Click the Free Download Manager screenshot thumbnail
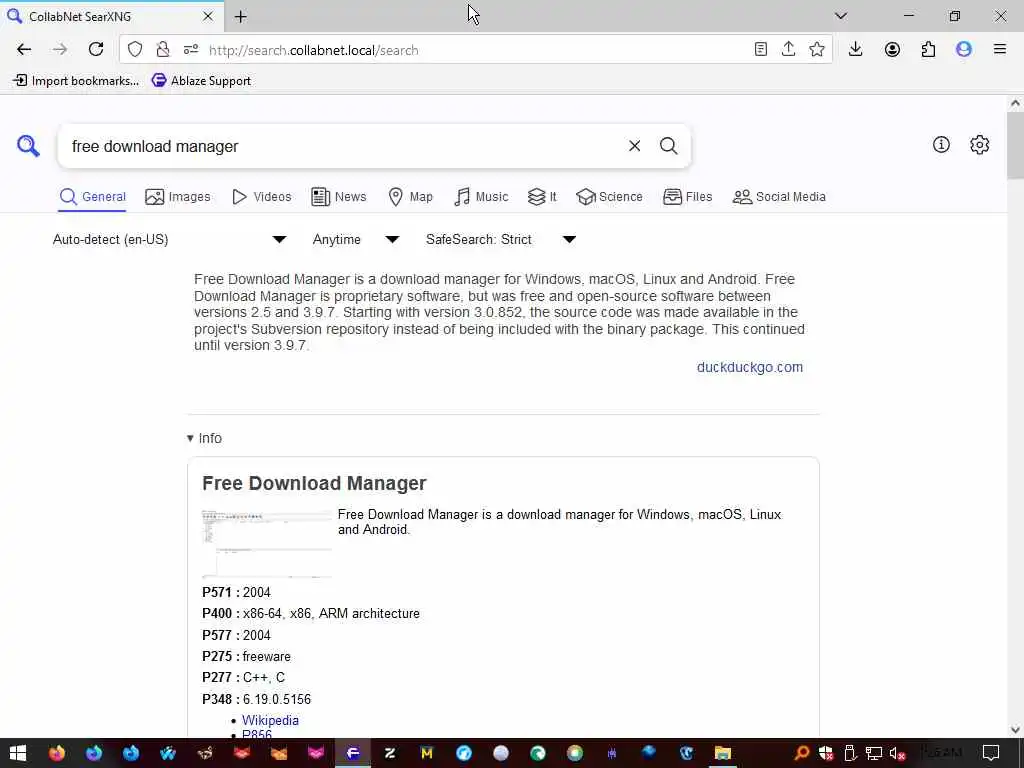This screenshot has height=768, width=1024. point(266,544)
